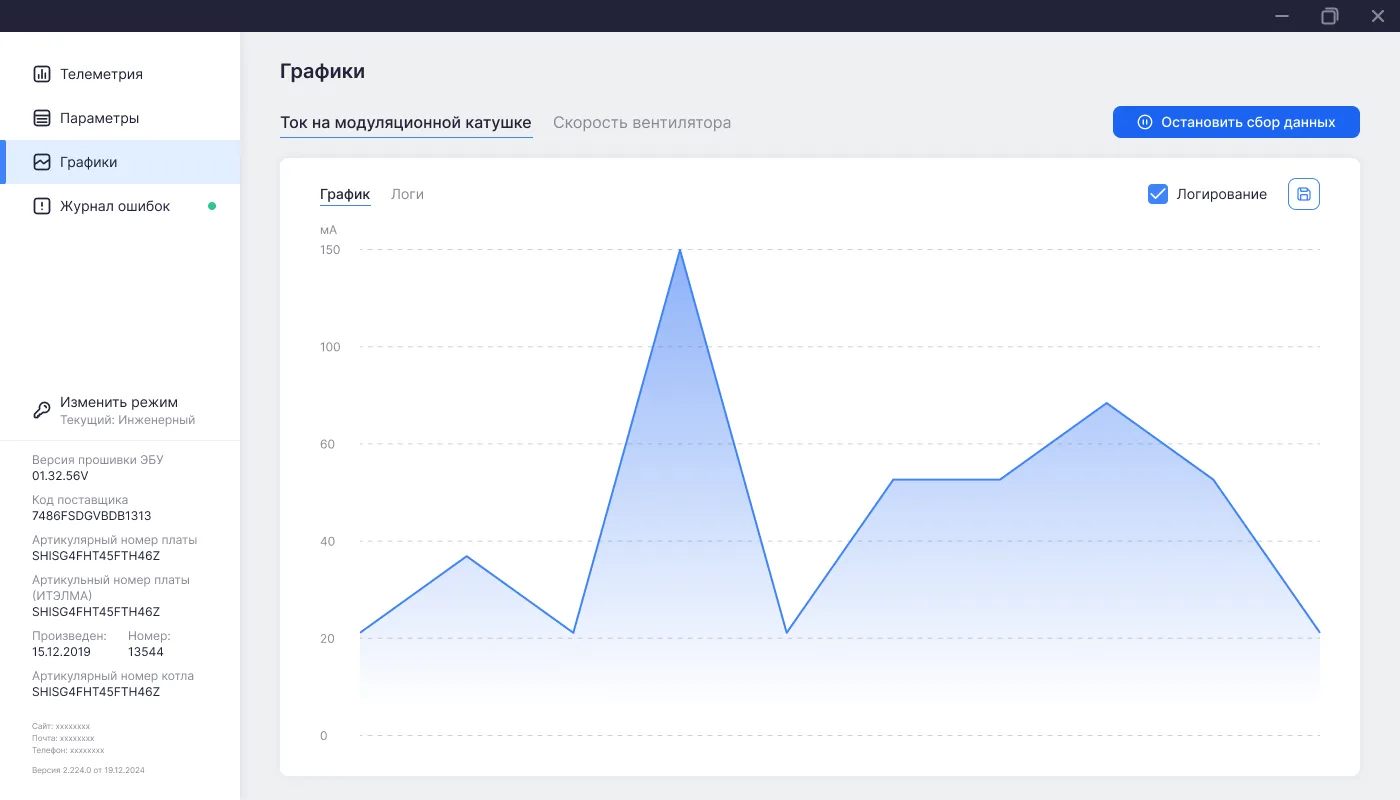Open Журнал ошибок page

pyautogui.click(x=120, y=206)
